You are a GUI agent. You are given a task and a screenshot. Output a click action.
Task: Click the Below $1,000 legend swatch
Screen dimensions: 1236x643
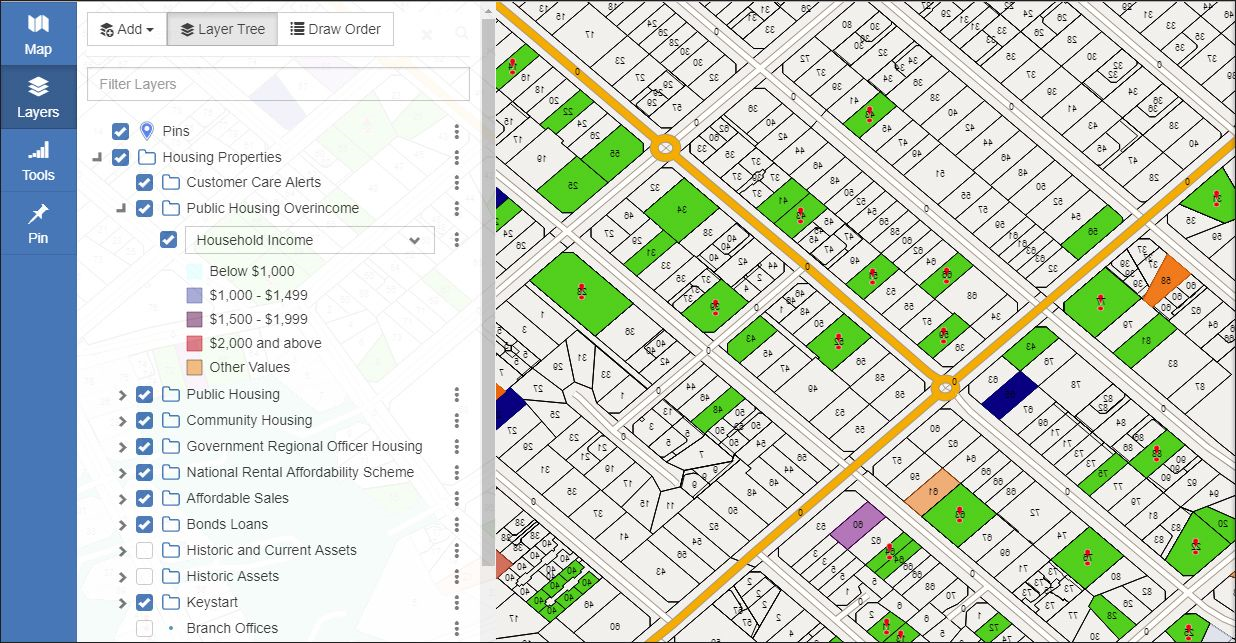tap(195, 271)
